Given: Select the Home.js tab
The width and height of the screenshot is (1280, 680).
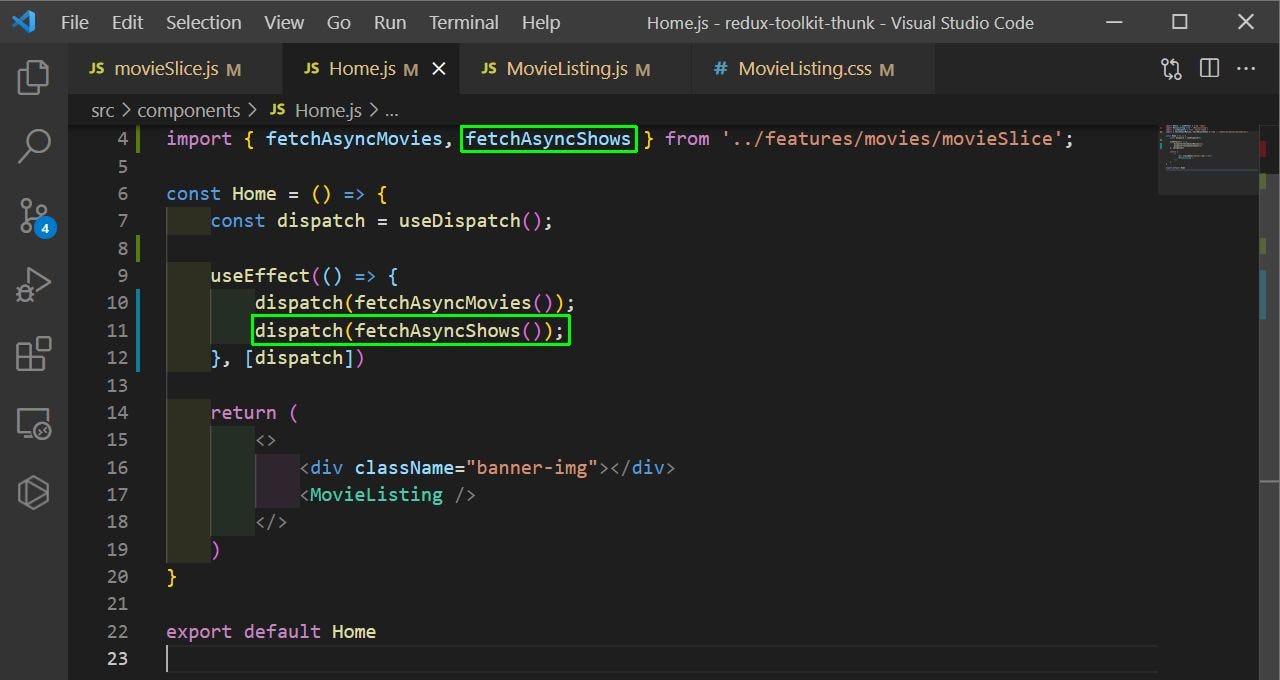Looking at the screenshot, I should tap(371, 69).
